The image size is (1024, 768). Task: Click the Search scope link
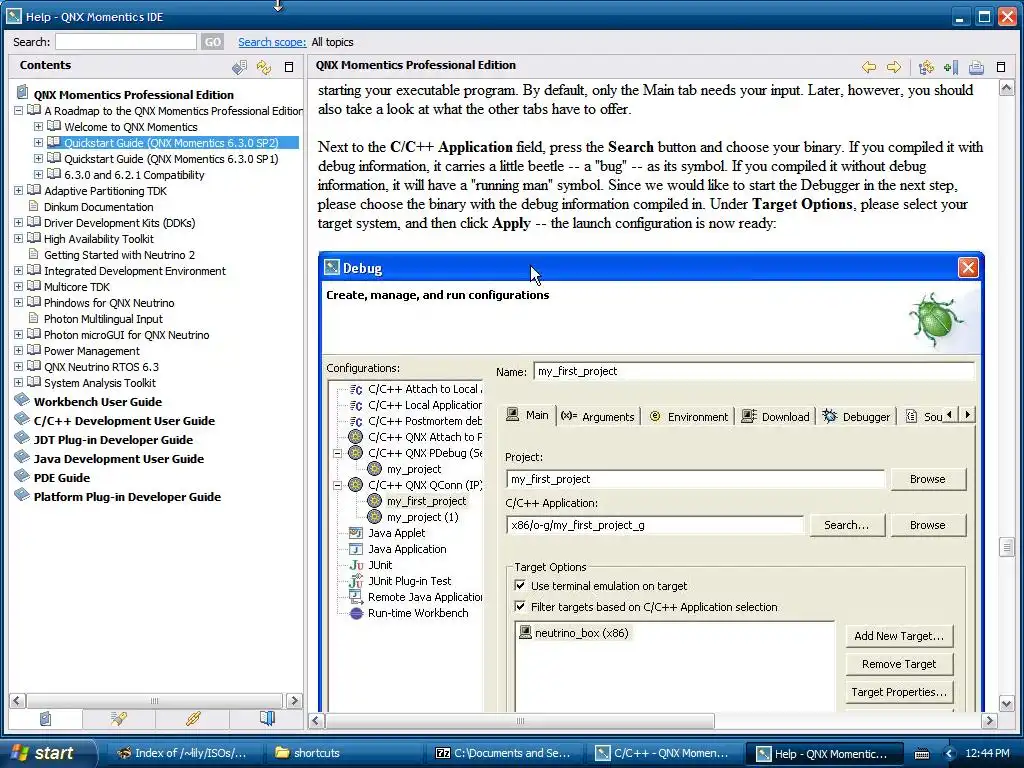[272, 42]
